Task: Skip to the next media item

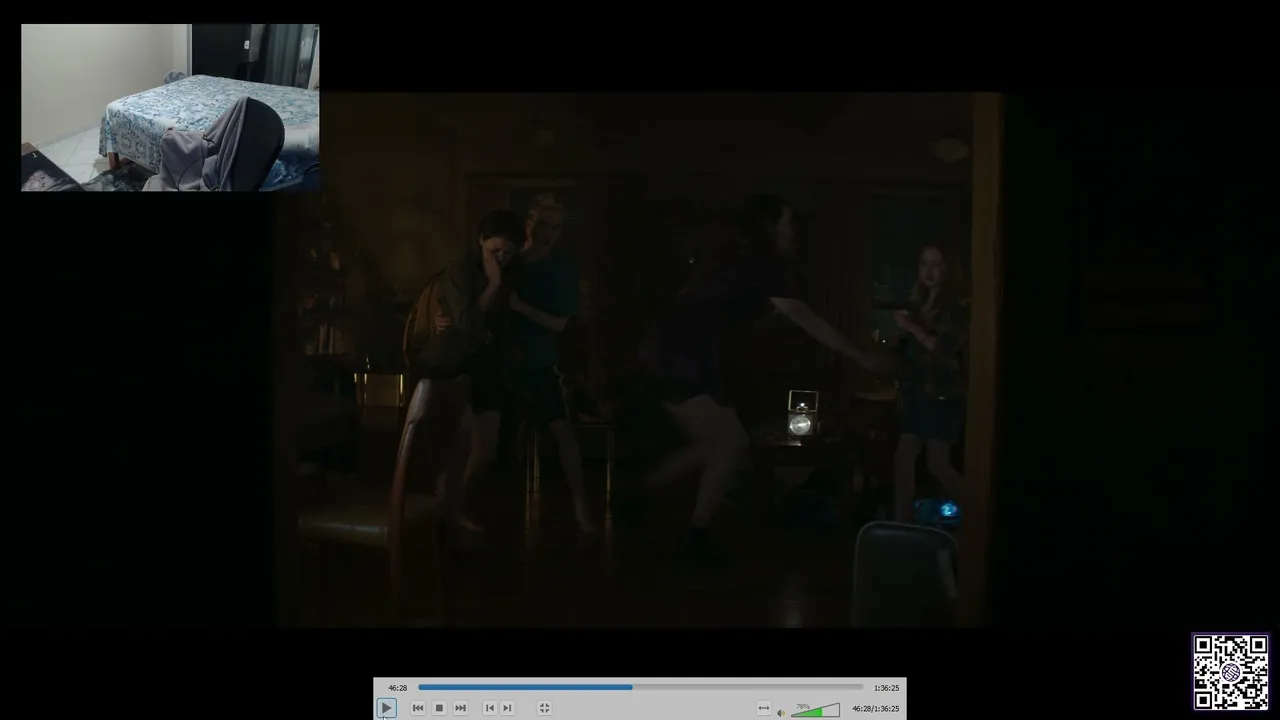Action: (460, 708)
